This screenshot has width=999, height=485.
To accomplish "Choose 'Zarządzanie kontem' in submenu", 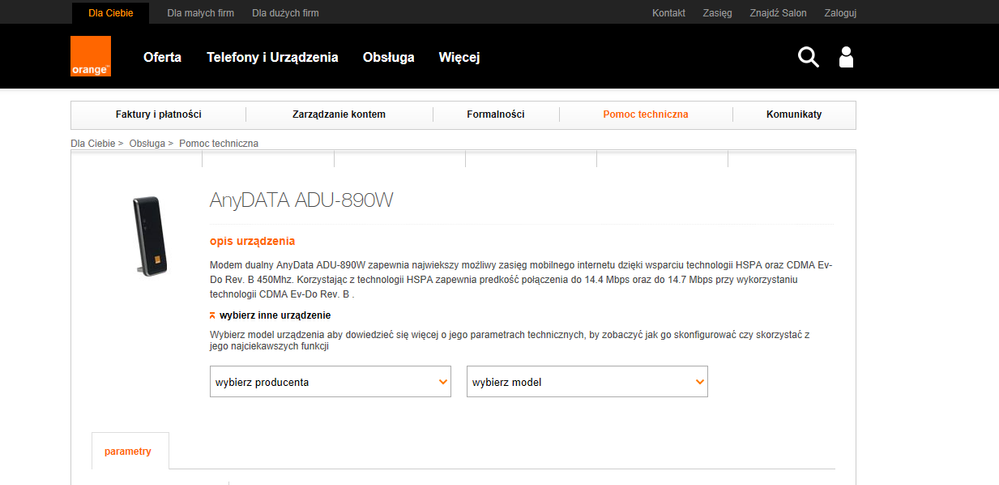I will click(339, 114).
